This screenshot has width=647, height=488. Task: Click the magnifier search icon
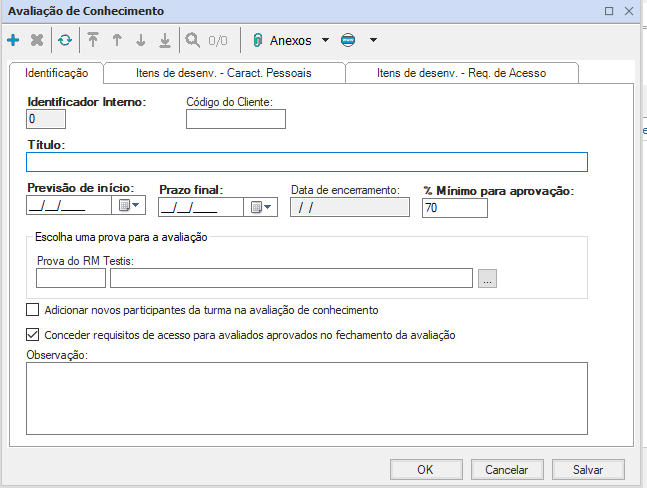[x=192, y=41]
